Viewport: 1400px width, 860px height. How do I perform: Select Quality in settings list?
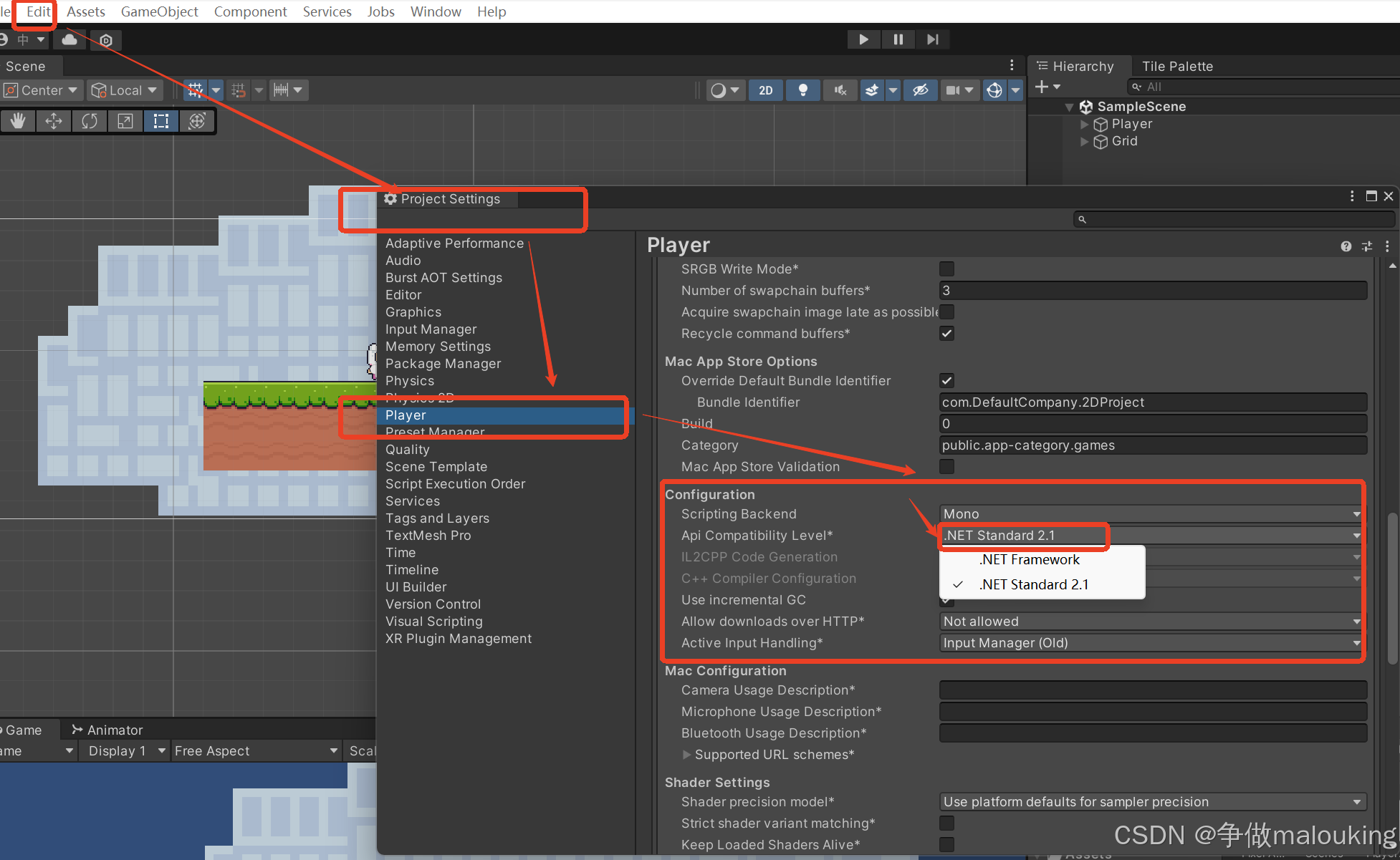pyautogui.click(x=408, y=450)
